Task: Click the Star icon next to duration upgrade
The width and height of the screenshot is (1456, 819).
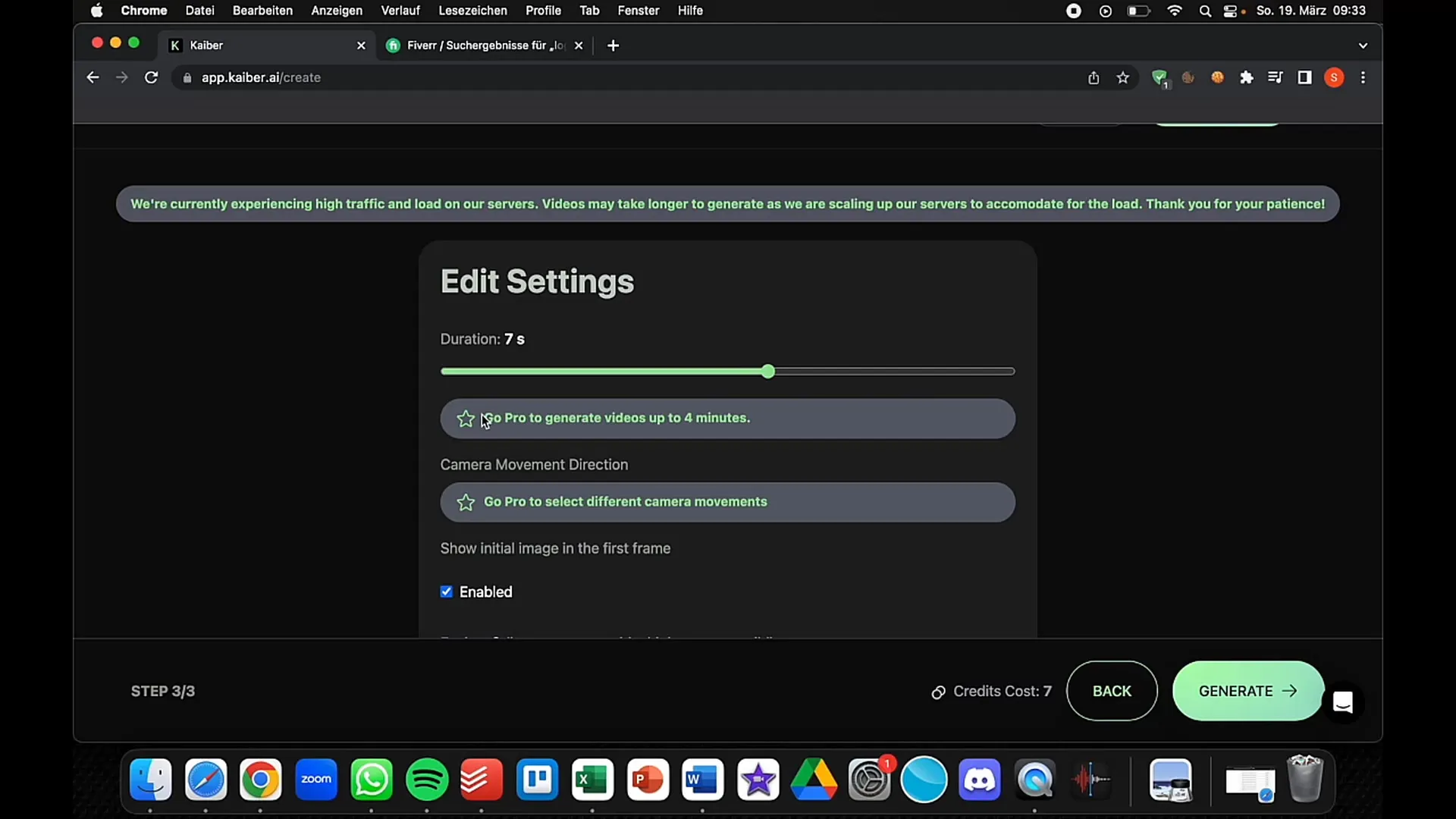Action: point(465,418)
